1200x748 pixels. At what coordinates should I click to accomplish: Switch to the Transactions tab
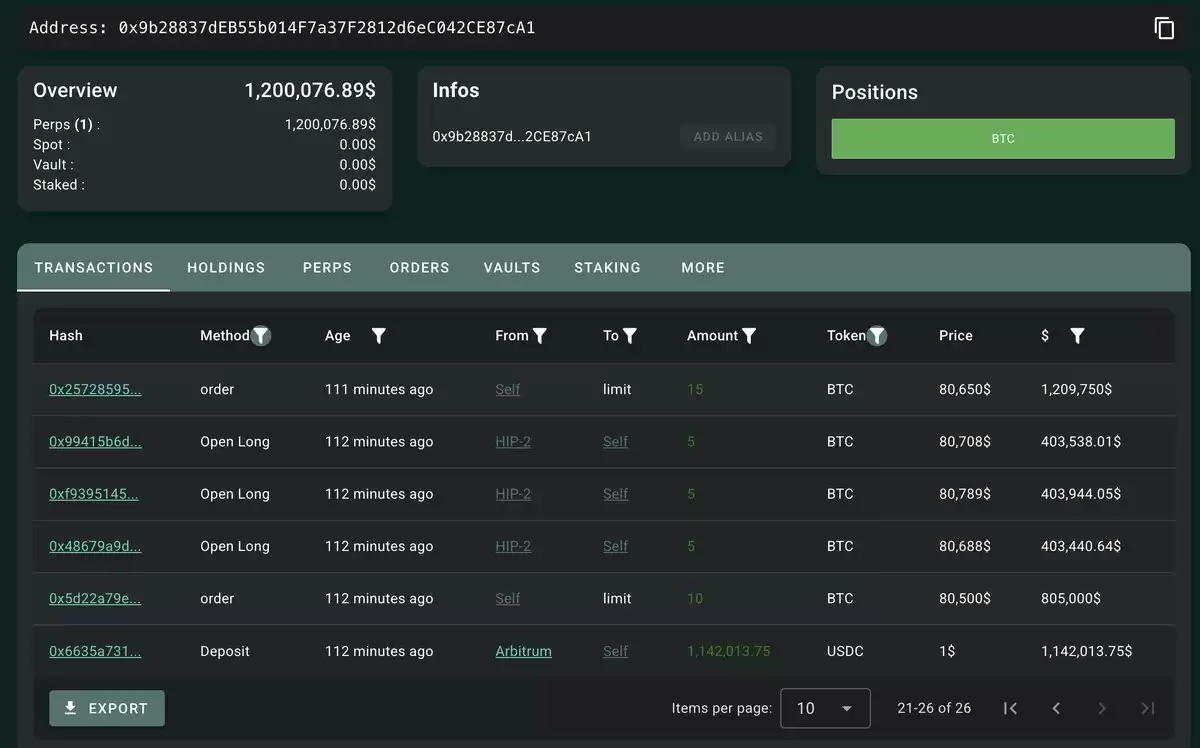coord(94,268)
